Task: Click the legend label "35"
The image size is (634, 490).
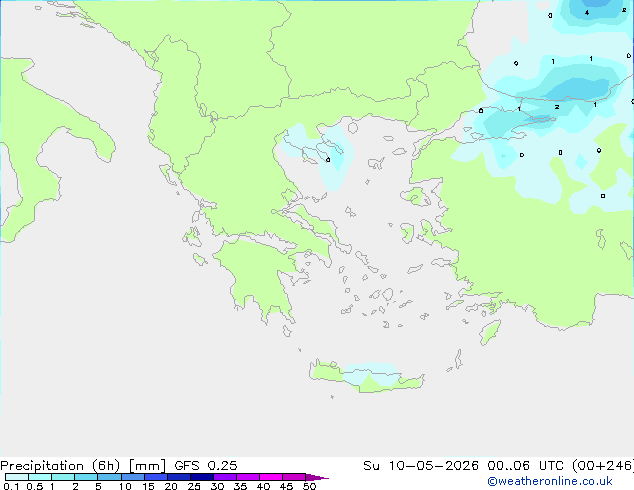Action: coord(240,486)
